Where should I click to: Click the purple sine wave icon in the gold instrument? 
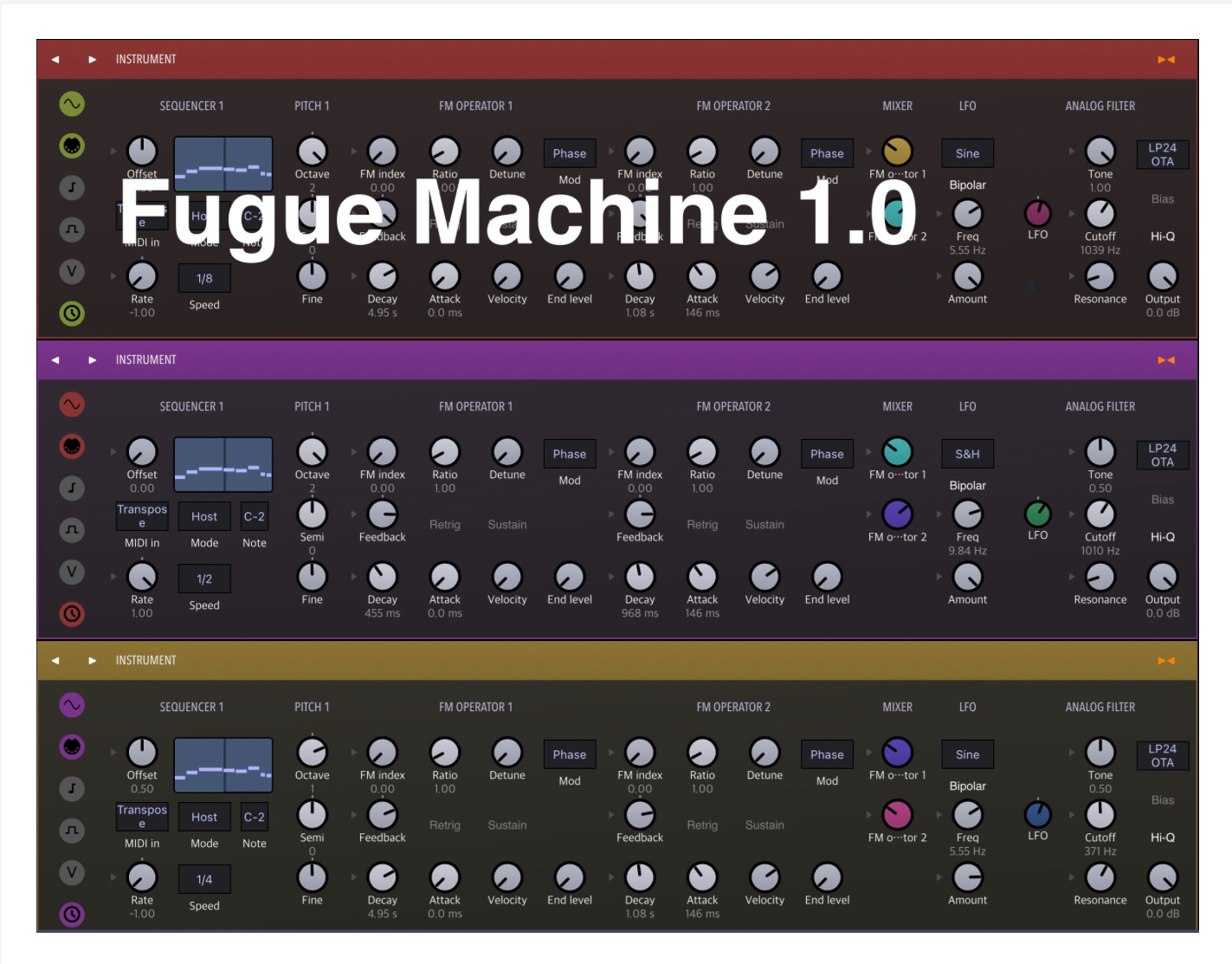coord(72,705)
